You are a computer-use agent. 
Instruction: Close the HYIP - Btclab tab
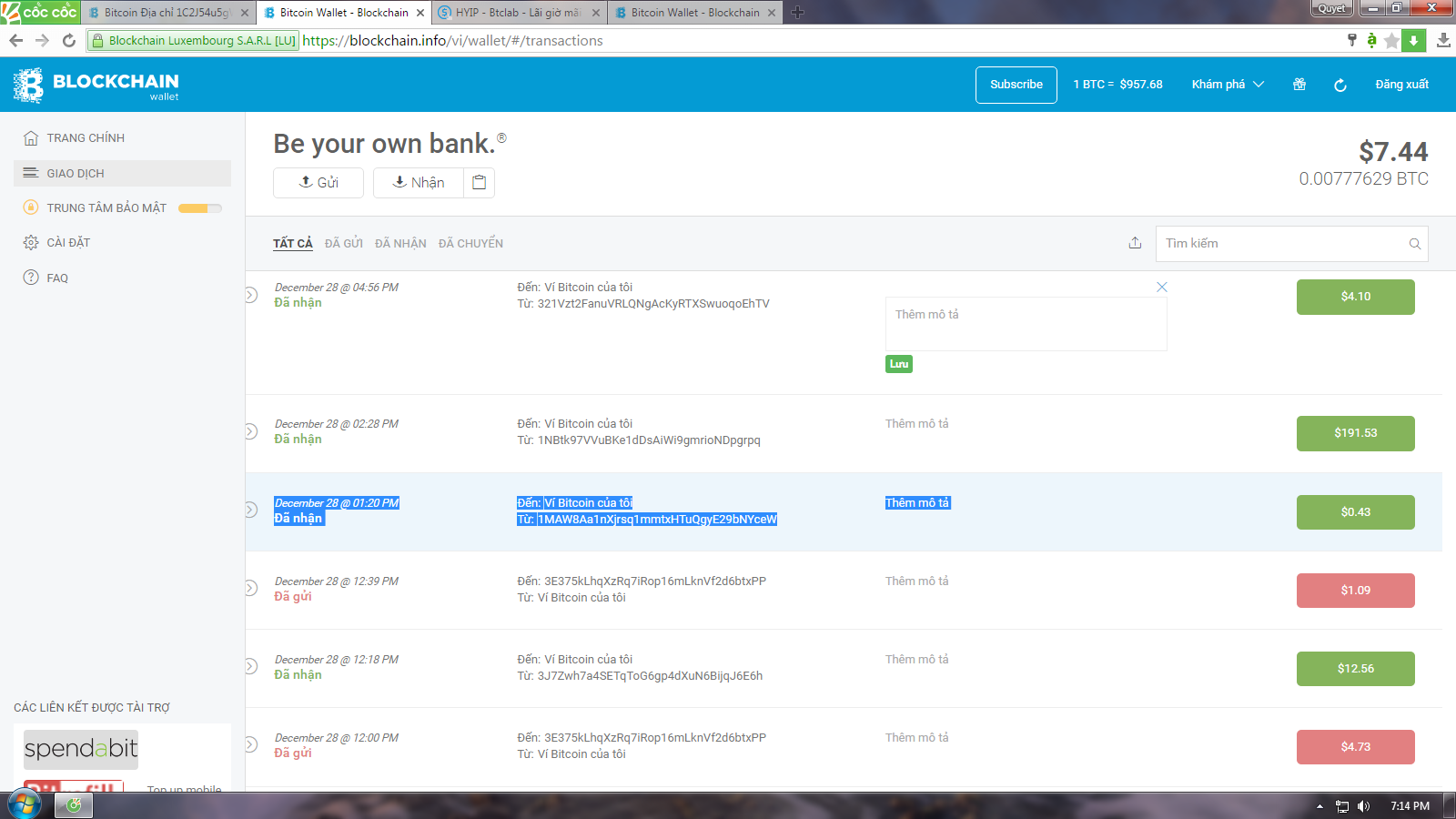coord(596,13)
